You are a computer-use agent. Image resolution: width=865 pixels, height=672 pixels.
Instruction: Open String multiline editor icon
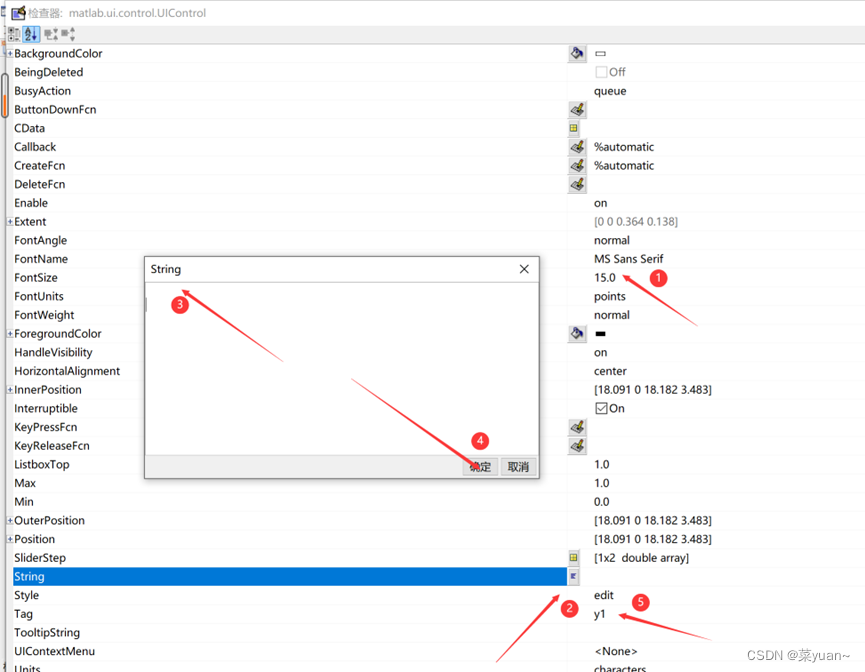(574, 576)
